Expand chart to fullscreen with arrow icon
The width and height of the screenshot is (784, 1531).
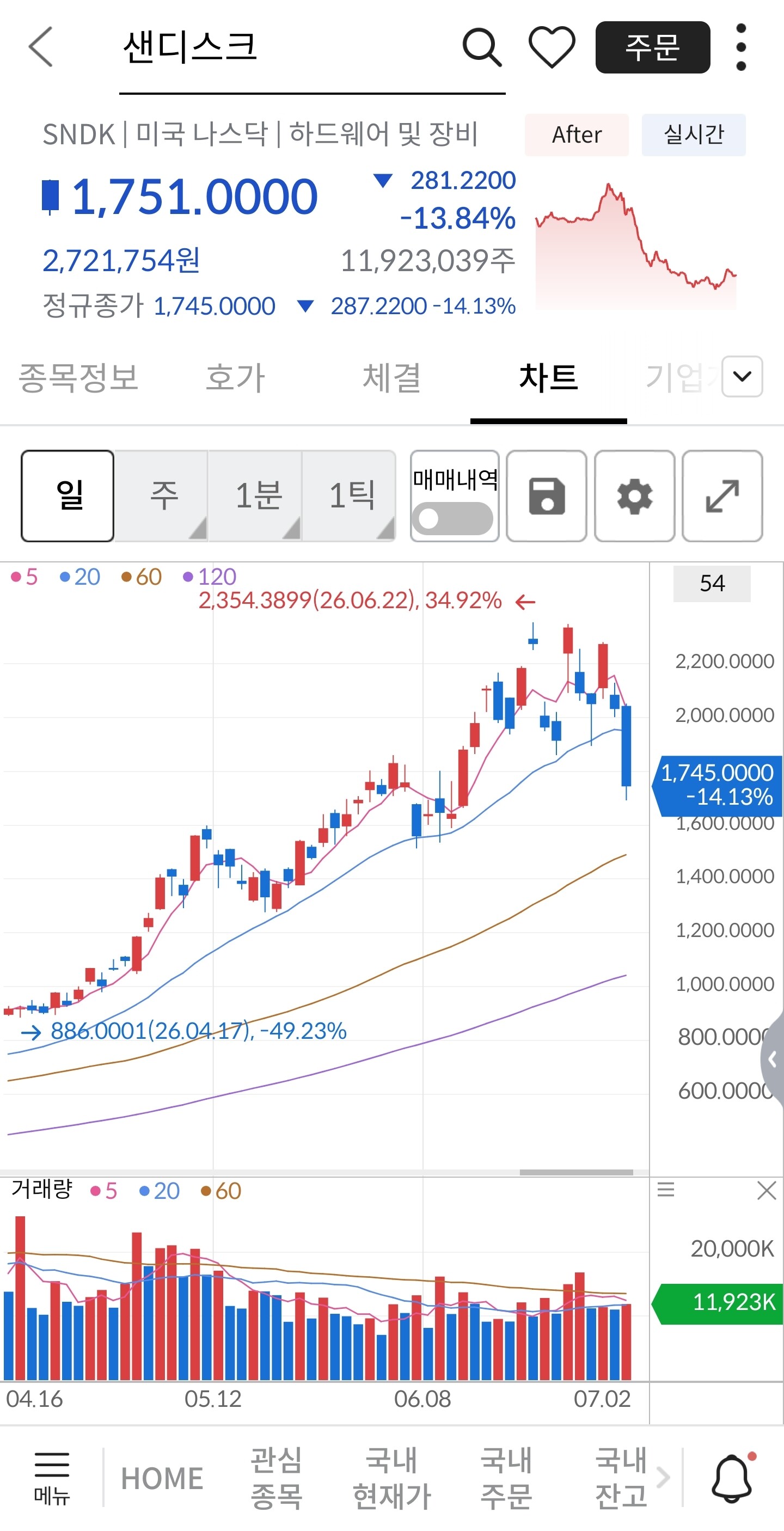722,495
